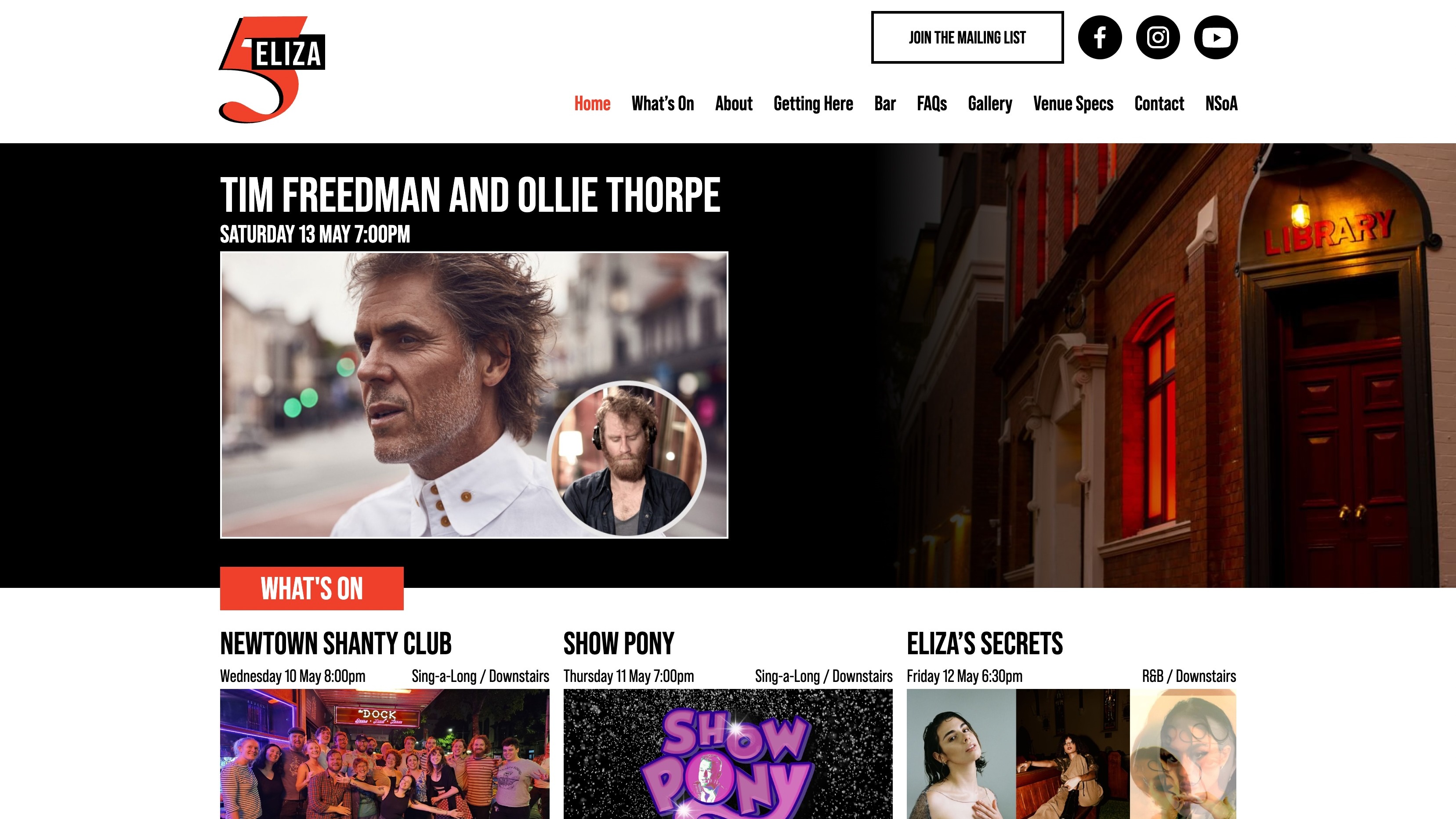Open the Facebook social icon
Viewport: 1456px width, 819px height.
[x=1100, y=37]
